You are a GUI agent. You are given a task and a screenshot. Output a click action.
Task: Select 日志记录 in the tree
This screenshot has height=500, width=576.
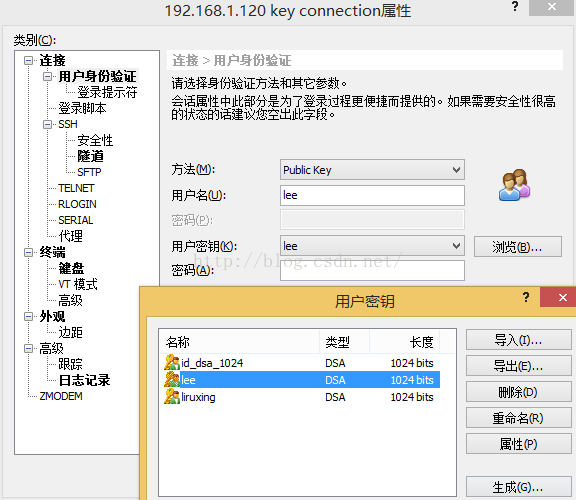pyautogui.click(x=84, y=380)
